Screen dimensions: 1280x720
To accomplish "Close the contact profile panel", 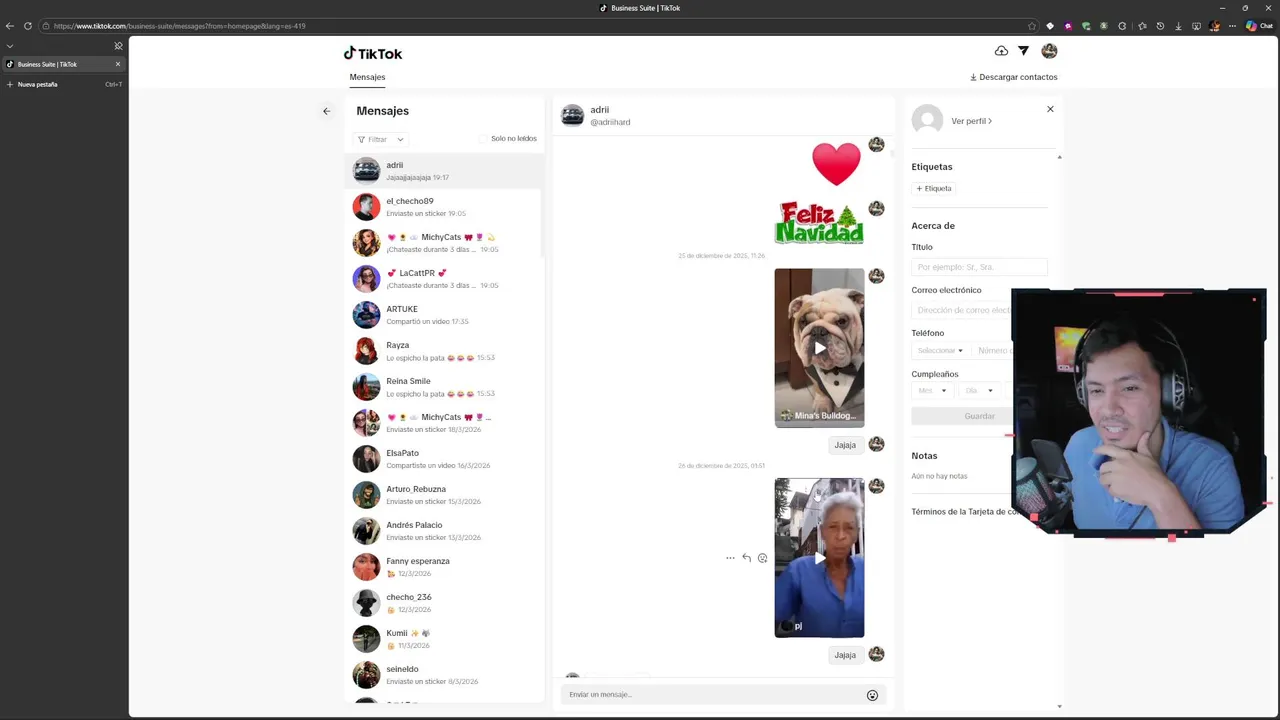I will (x=1050, y=109).
